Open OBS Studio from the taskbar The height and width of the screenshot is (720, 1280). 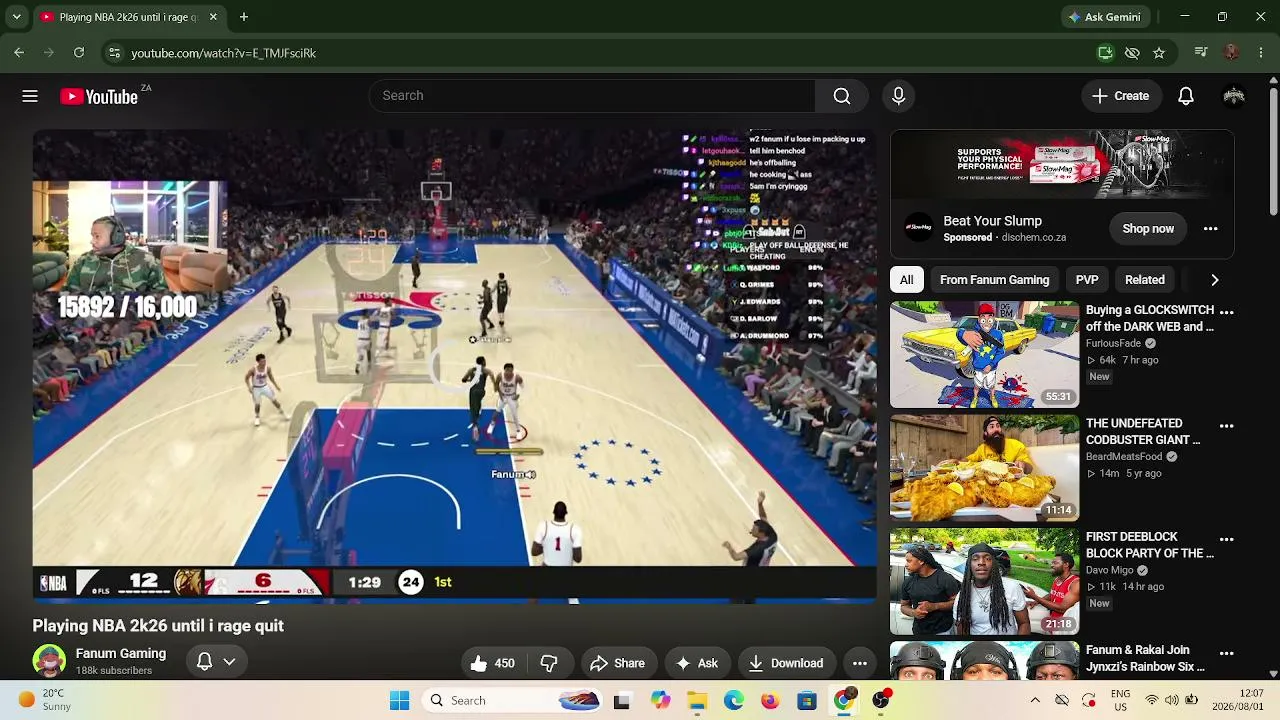pyautogui.click(x=881, y=701)
